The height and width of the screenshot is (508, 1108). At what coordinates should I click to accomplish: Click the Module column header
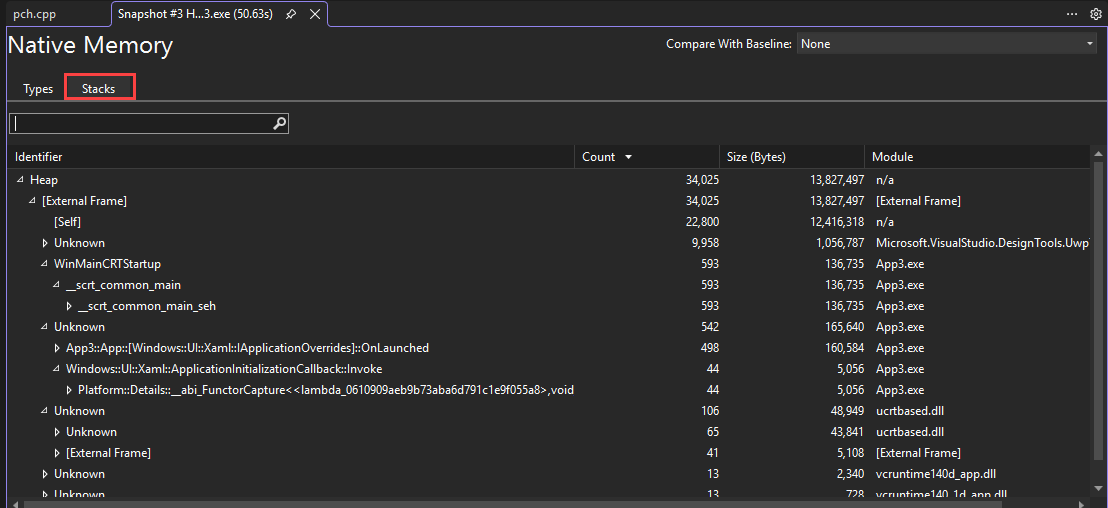[892, 157]
